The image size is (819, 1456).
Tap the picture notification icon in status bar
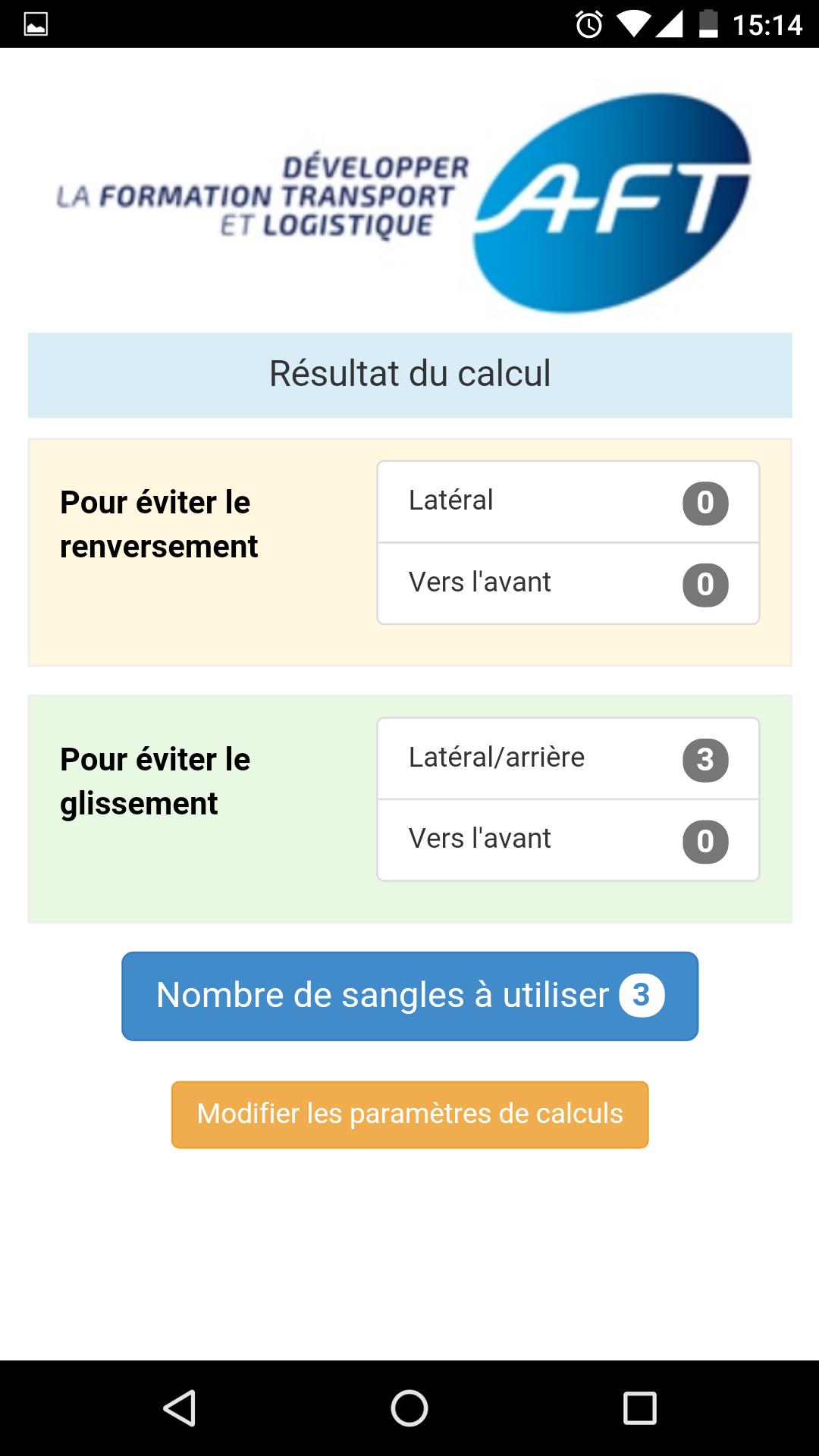click(36, 24)
